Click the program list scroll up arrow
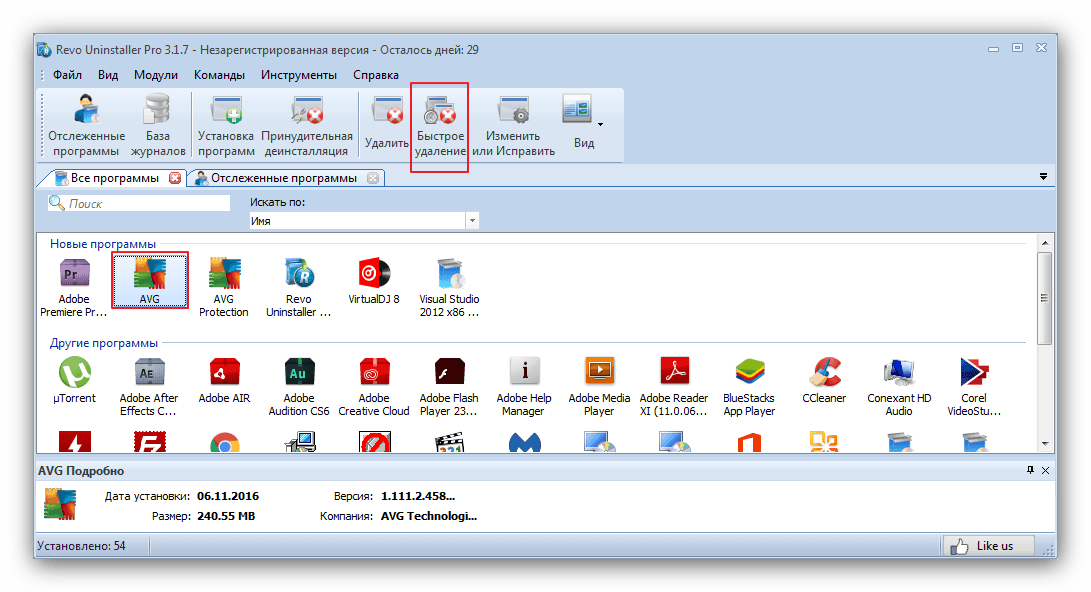 point(1044,243)
